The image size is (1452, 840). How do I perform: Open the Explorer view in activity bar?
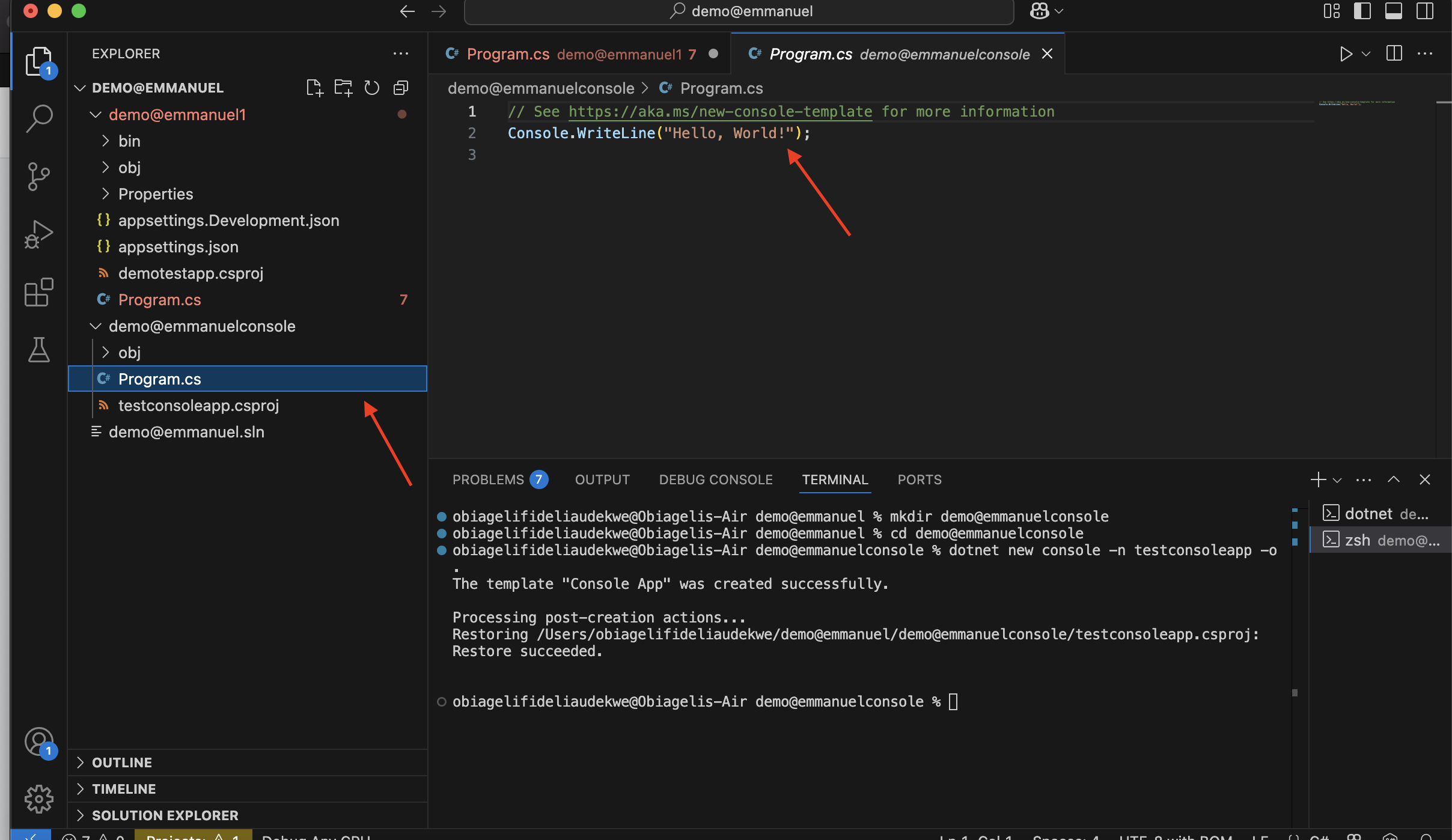coord(39,61)
